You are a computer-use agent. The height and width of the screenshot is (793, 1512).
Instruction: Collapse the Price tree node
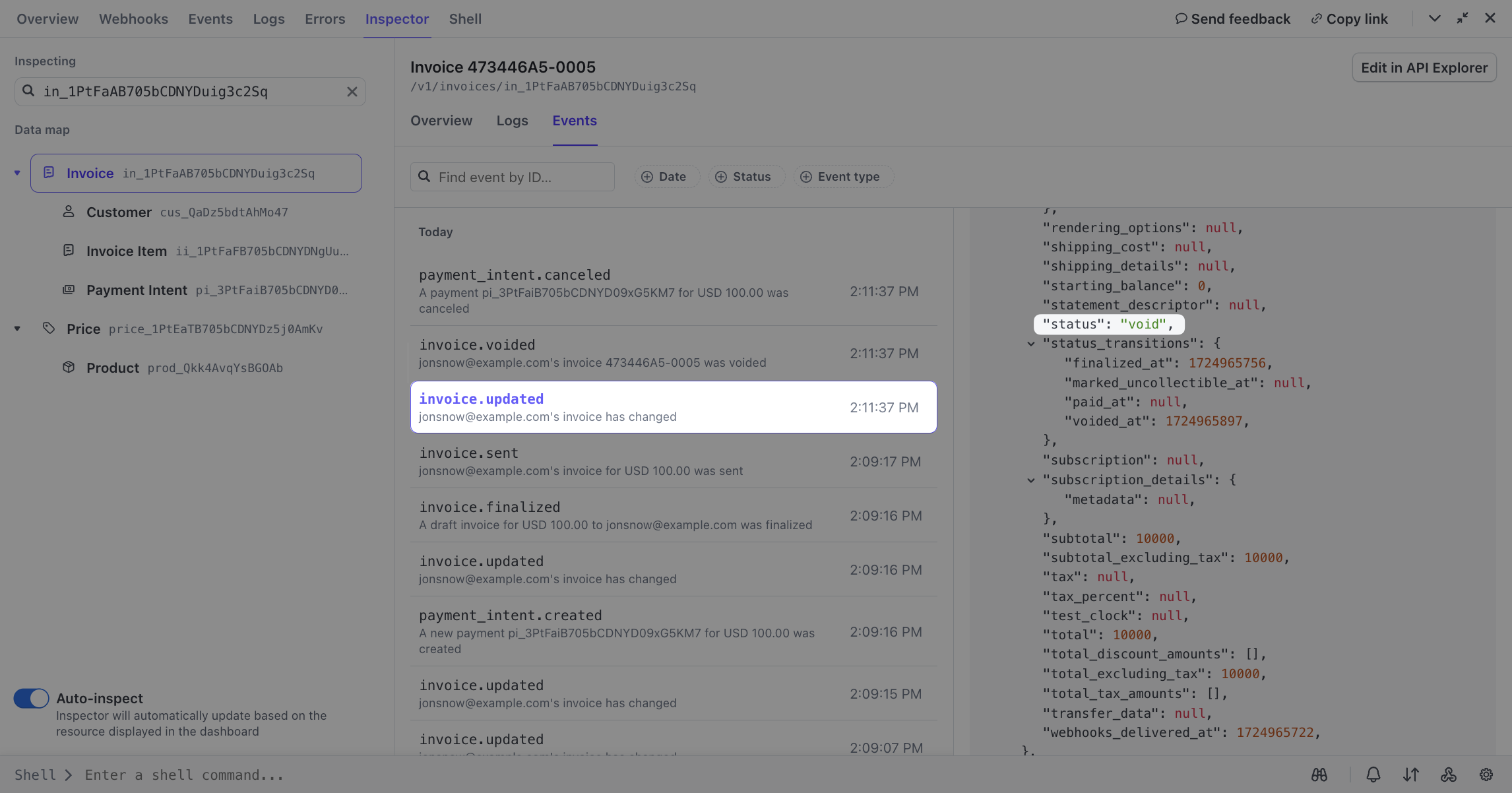pyautogui.click(x=17, y=329)
